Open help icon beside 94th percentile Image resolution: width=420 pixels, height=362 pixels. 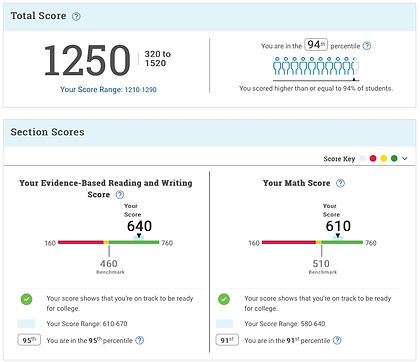point(367,46)
